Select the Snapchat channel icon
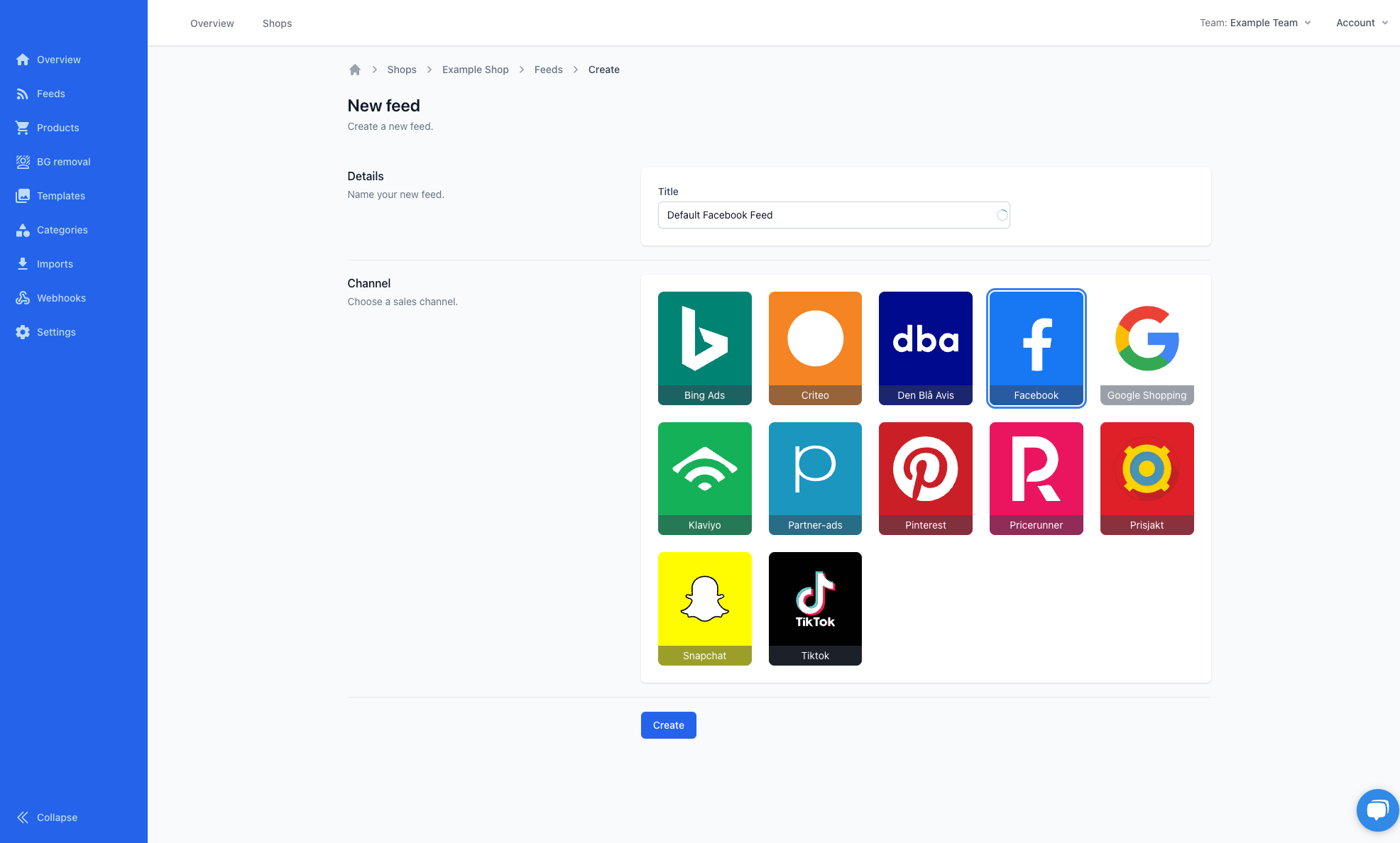Screen dimensions: 1400x843 click(704, 608)
